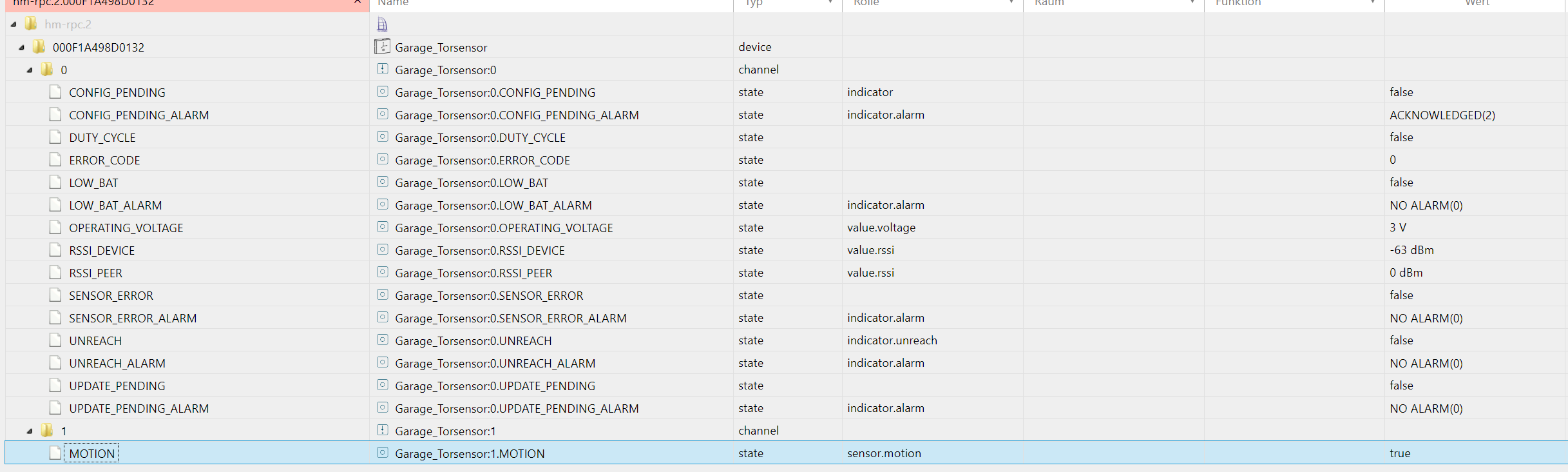
Task: Click the indicator.unreach role cell
Action: (x=892, y=340)
